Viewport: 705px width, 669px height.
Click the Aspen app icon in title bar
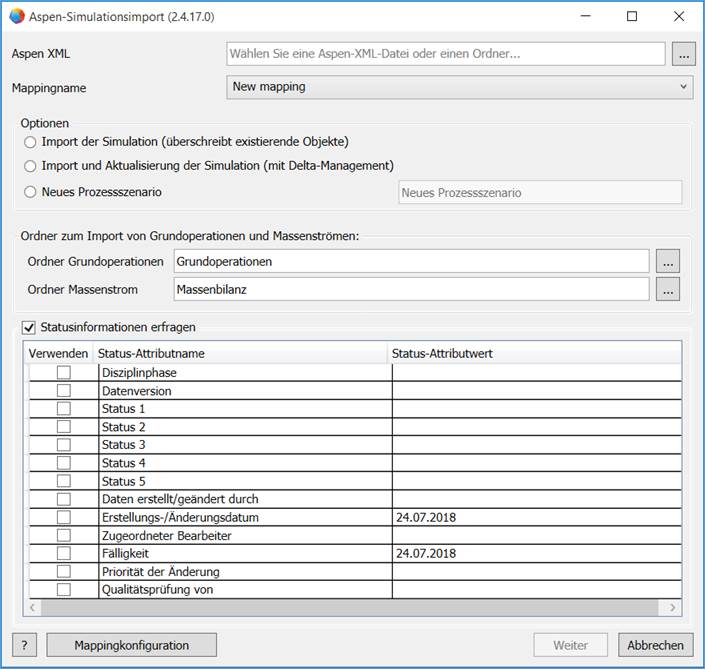click(x=17, y=16)
